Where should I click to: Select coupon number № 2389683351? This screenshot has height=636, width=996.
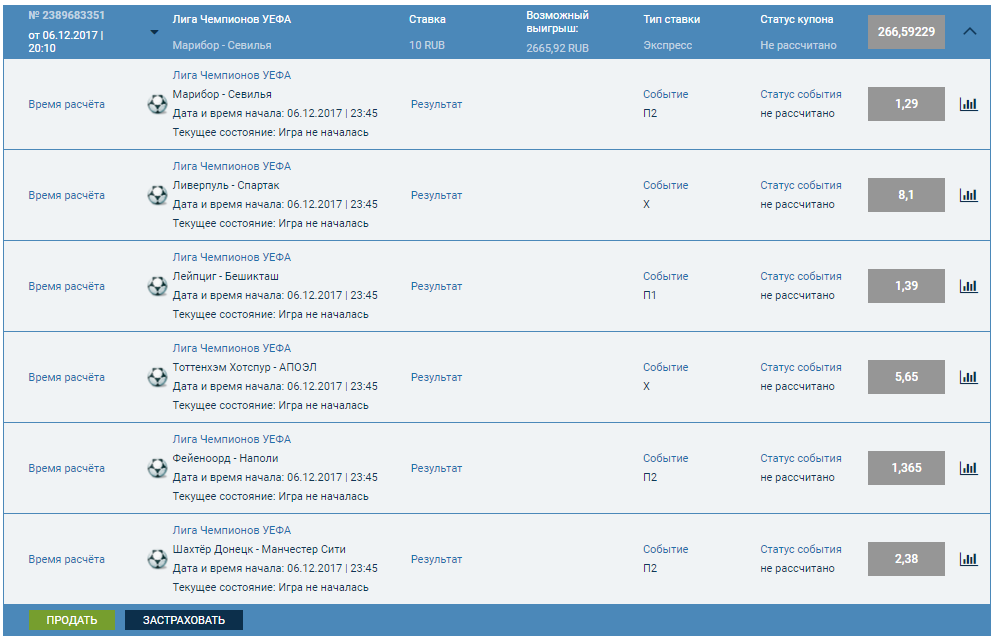tap(67, 15)
